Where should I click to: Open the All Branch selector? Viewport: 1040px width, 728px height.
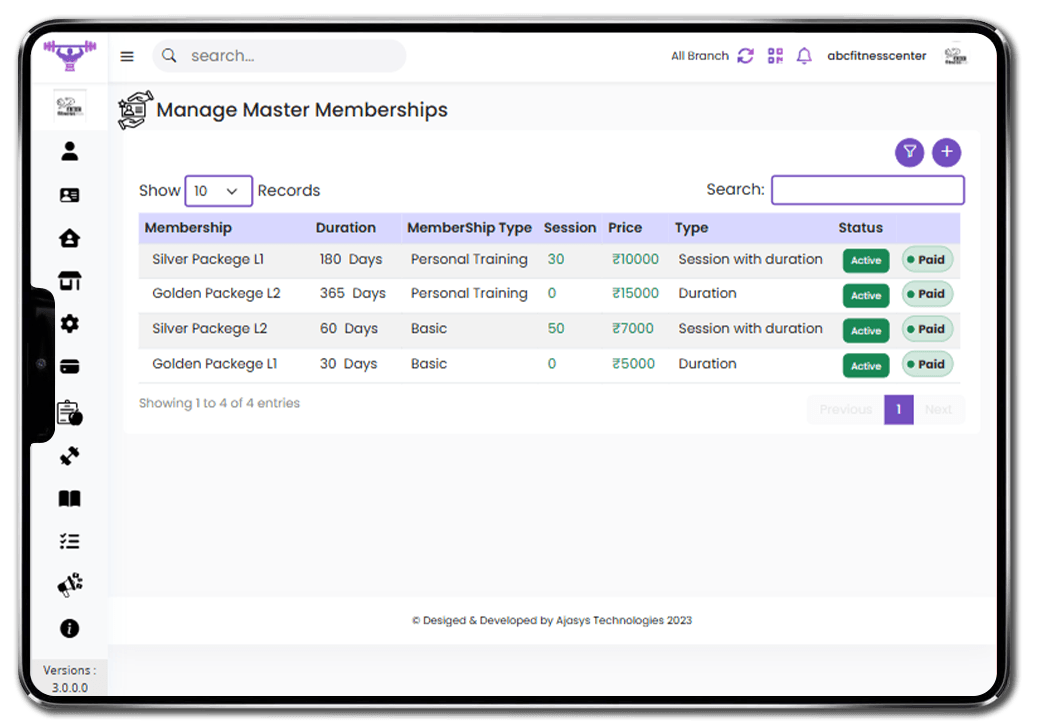tap(699, 56)
